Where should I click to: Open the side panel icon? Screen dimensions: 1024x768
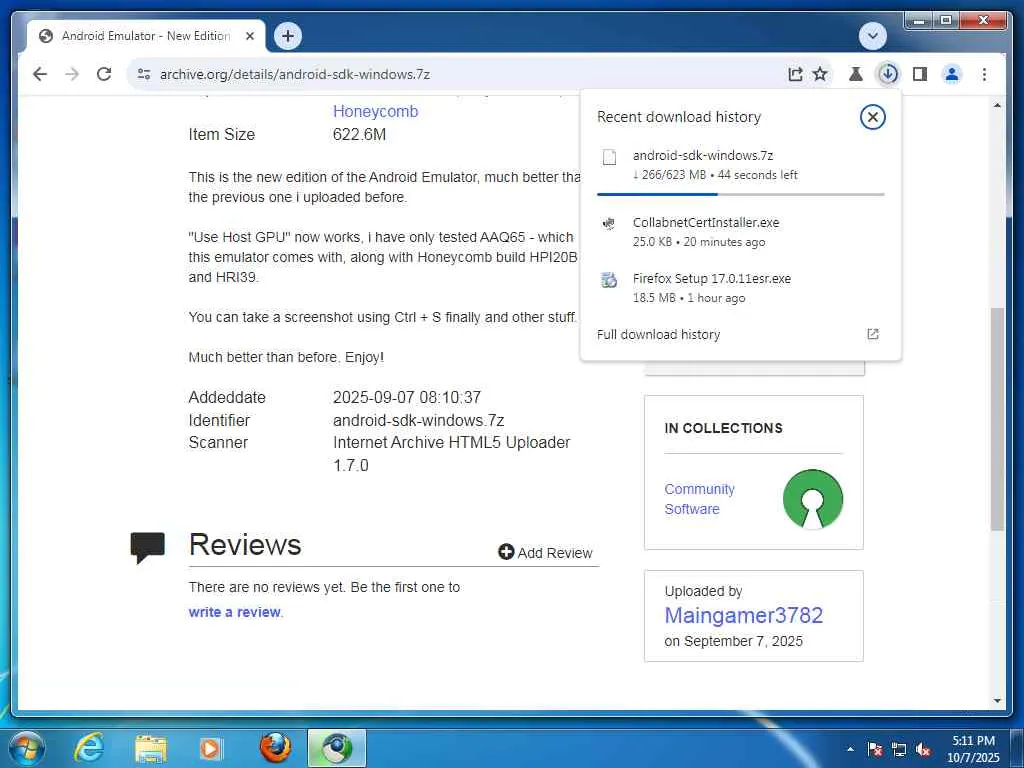920,74
